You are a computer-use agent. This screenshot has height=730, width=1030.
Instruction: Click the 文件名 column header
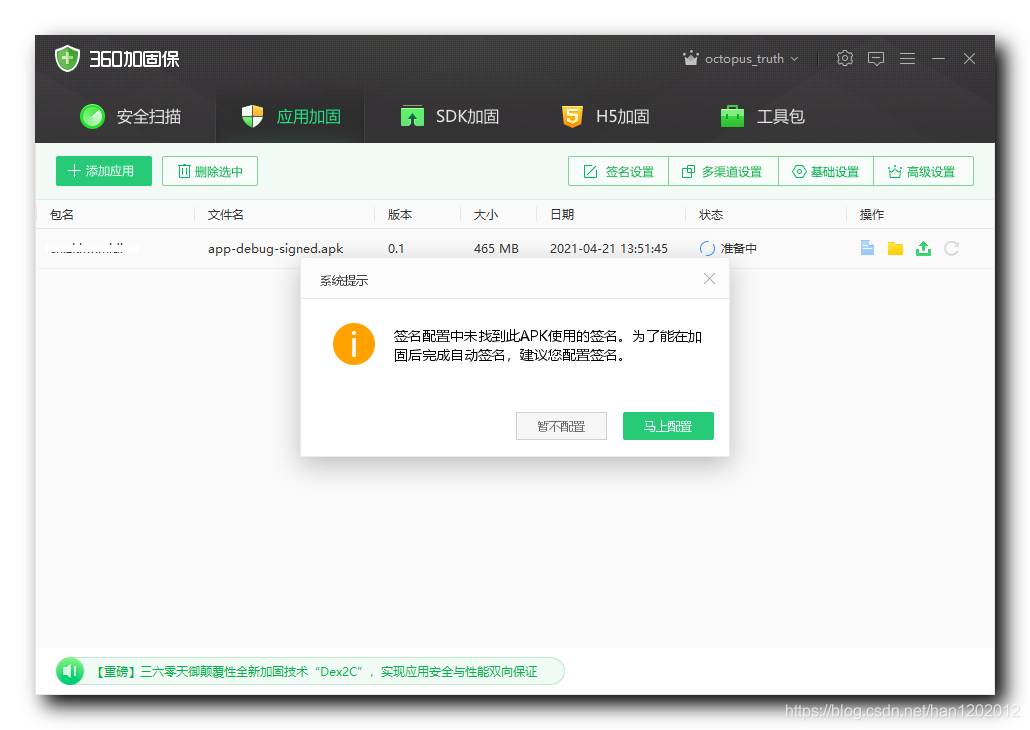[225, 214]
